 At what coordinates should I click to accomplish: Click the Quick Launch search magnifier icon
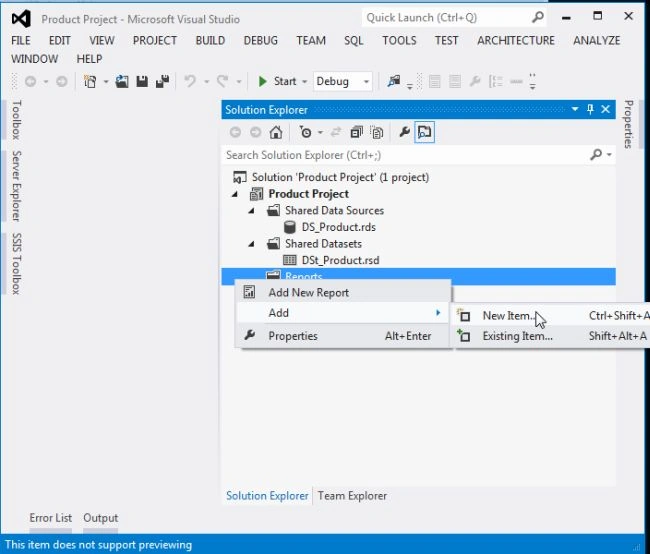pos(538,17)
